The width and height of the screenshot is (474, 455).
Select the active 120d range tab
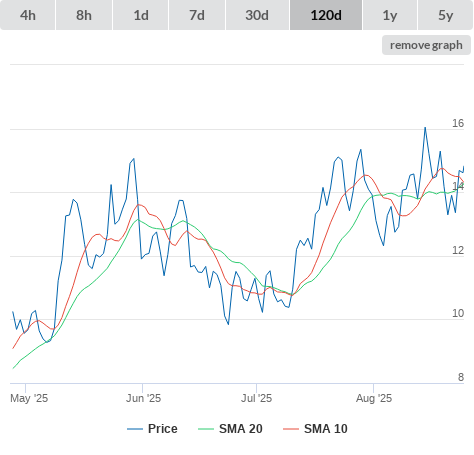[326, 15]
